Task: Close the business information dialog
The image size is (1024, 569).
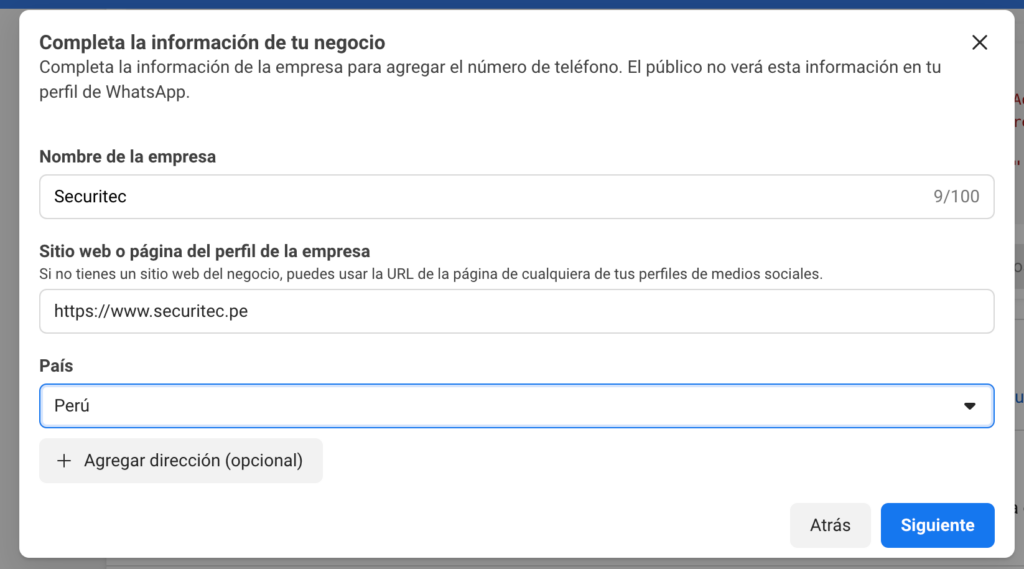Action: pyautogui.click(x=979, y=42)
